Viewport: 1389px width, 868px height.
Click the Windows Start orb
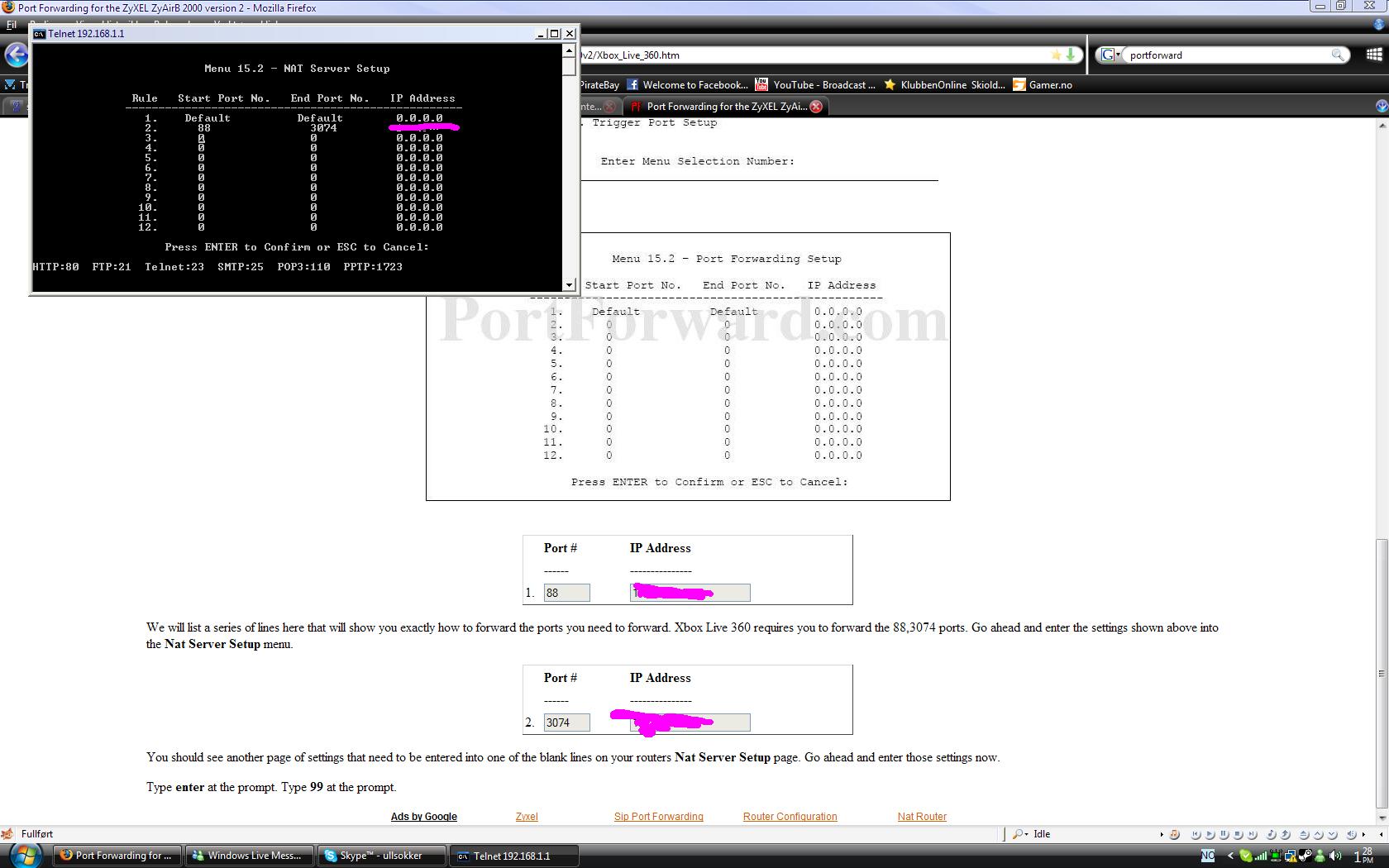[25, 855]
